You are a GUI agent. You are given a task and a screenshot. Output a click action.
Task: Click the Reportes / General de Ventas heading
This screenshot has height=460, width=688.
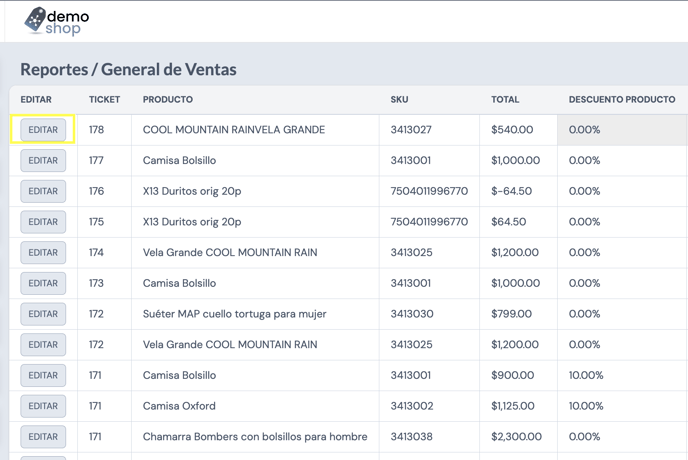(128, 69)
